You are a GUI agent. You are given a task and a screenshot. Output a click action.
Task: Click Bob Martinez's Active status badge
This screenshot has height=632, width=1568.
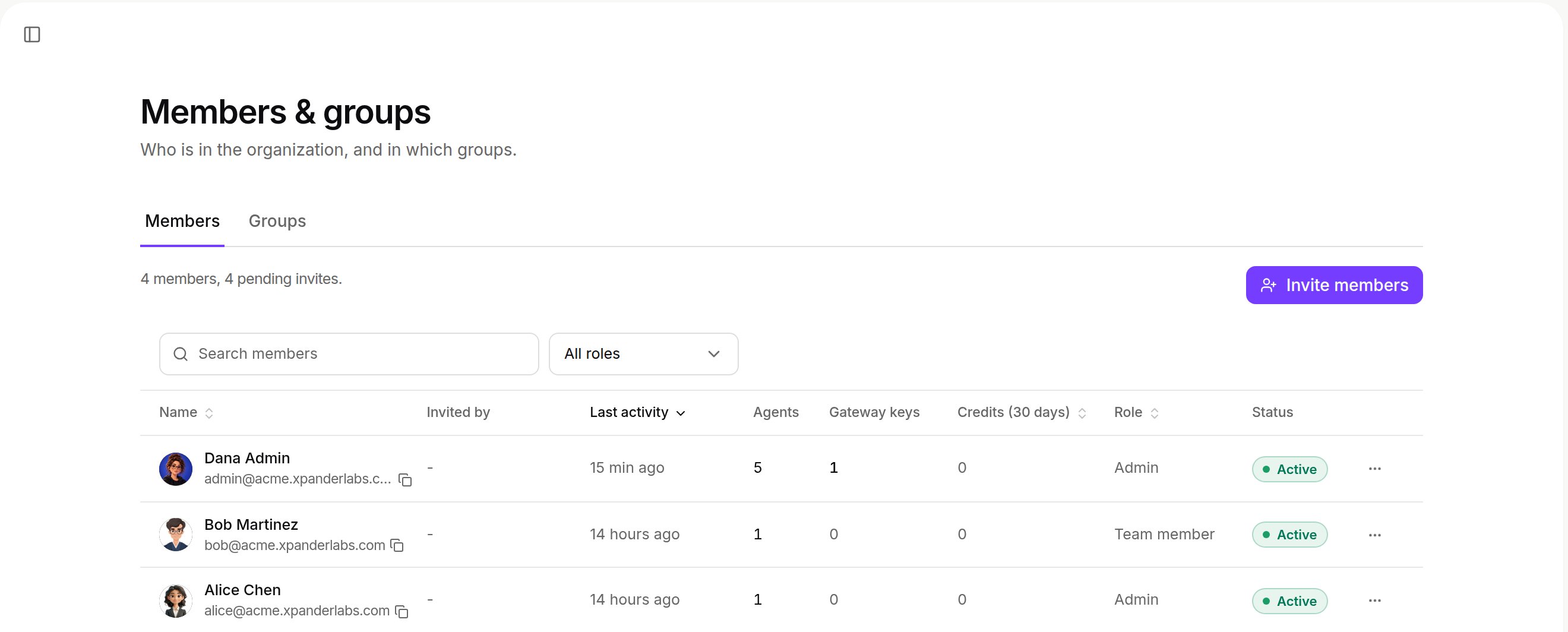point(1289,535)
